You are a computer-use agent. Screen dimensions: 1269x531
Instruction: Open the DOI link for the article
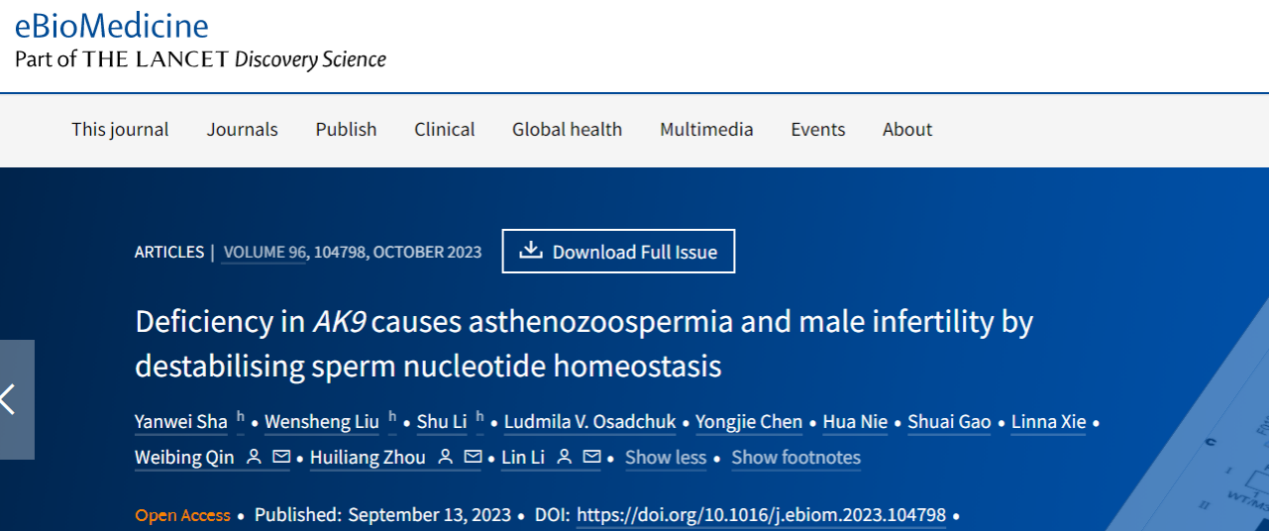(x=761, y=515)
